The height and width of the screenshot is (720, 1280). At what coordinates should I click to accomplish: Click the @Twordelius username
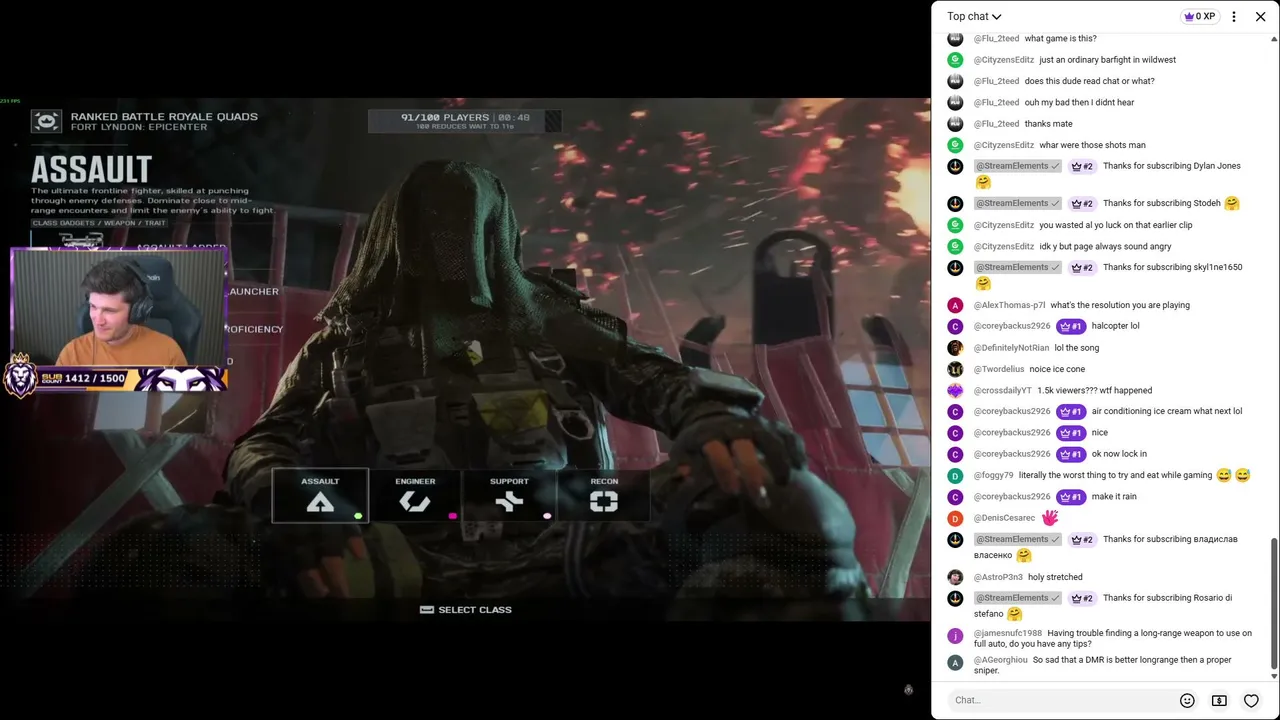(x=999, y=369)
